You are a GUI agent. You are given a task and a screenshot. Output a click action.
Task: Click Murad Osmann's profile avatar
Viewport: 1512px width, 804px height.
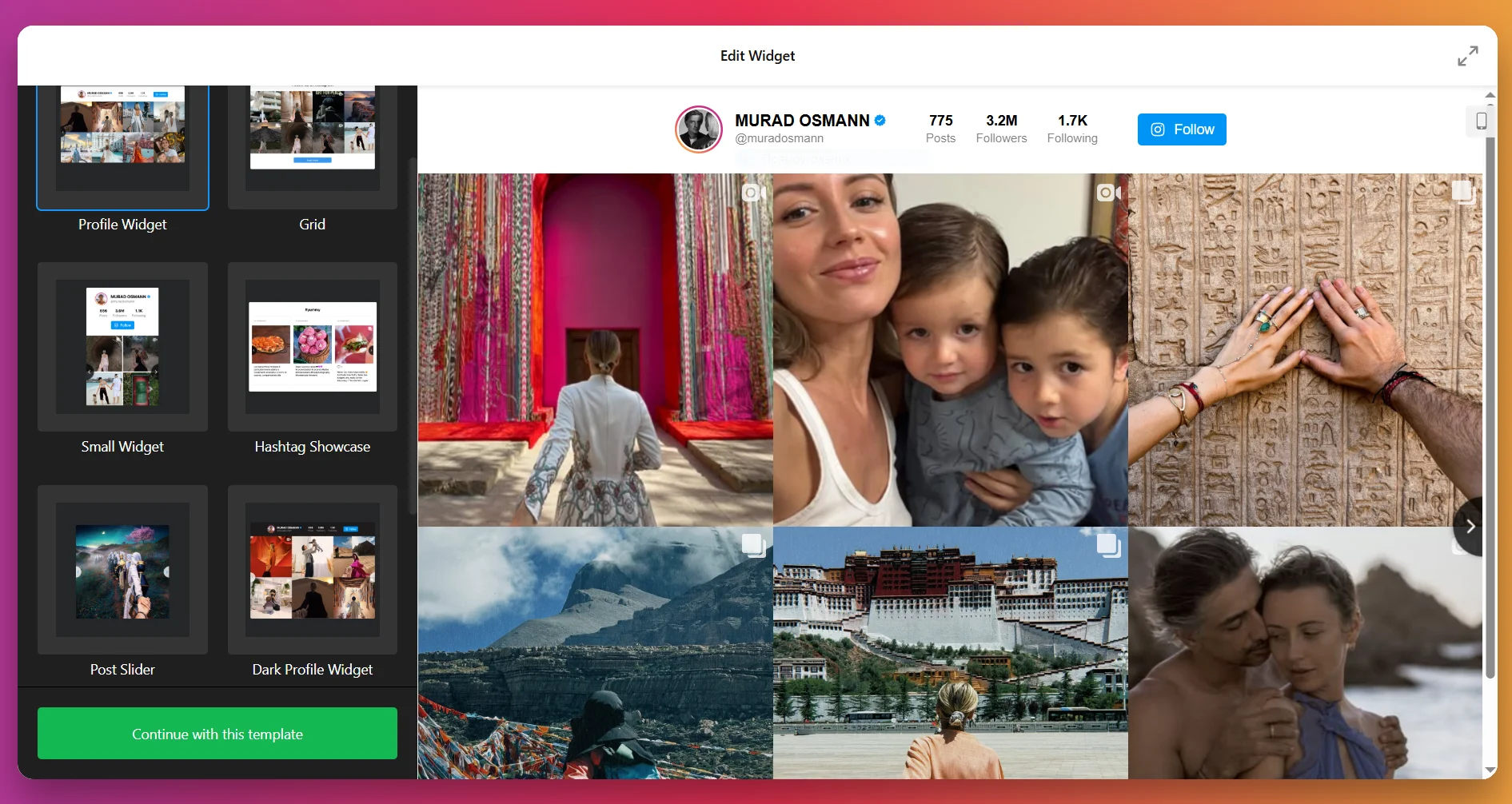(x=698, y=129)
